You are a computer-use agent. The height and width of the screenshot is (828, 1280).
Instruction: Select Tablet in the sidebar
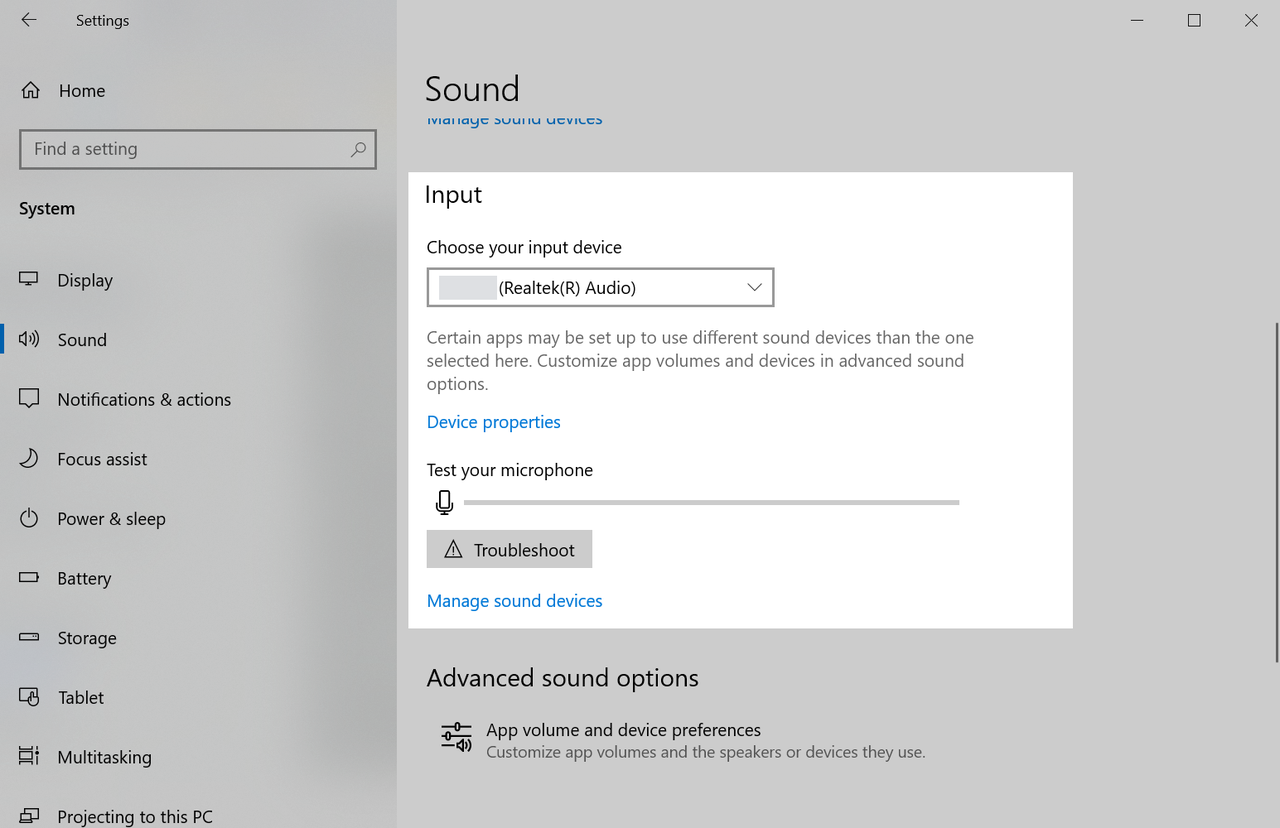tap(81, 698)
